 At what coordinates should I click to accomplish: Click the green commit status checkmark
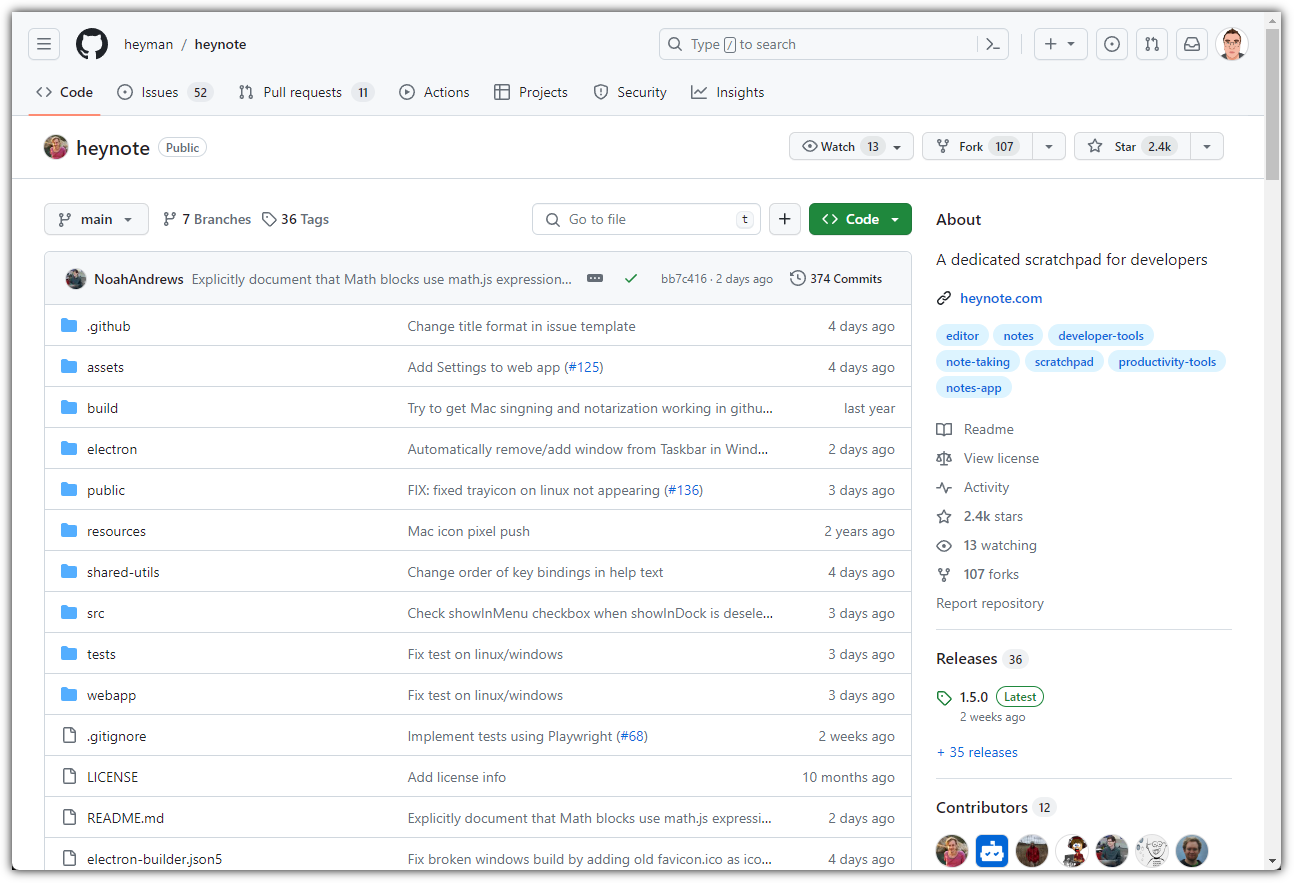630,279
